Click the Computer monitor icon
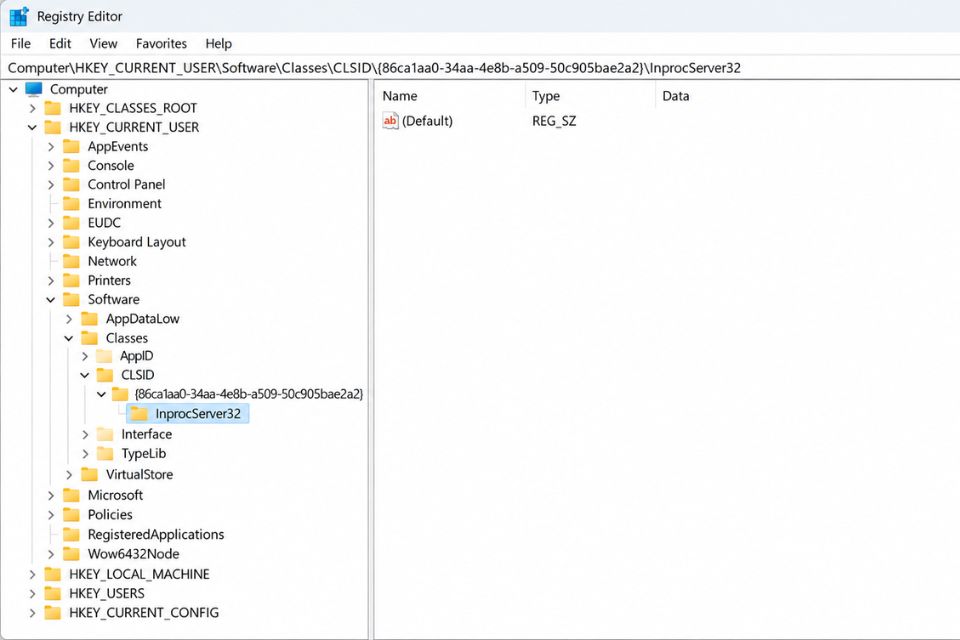Screen dimensions: 960x640 34,89
